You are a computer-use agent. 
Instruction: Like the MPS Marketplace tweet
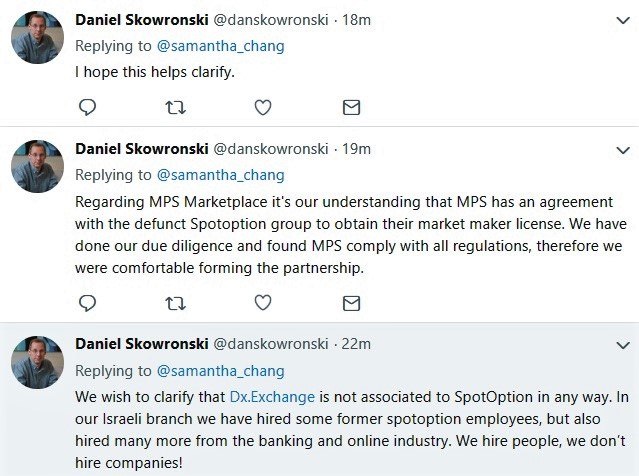263,302
